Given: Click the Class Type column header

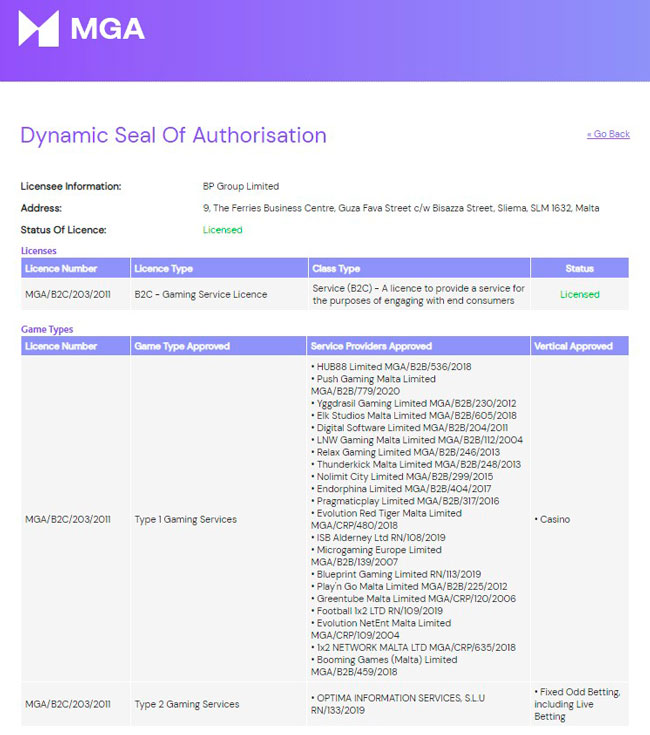Looking at the screenshot, I should (336, 268).
